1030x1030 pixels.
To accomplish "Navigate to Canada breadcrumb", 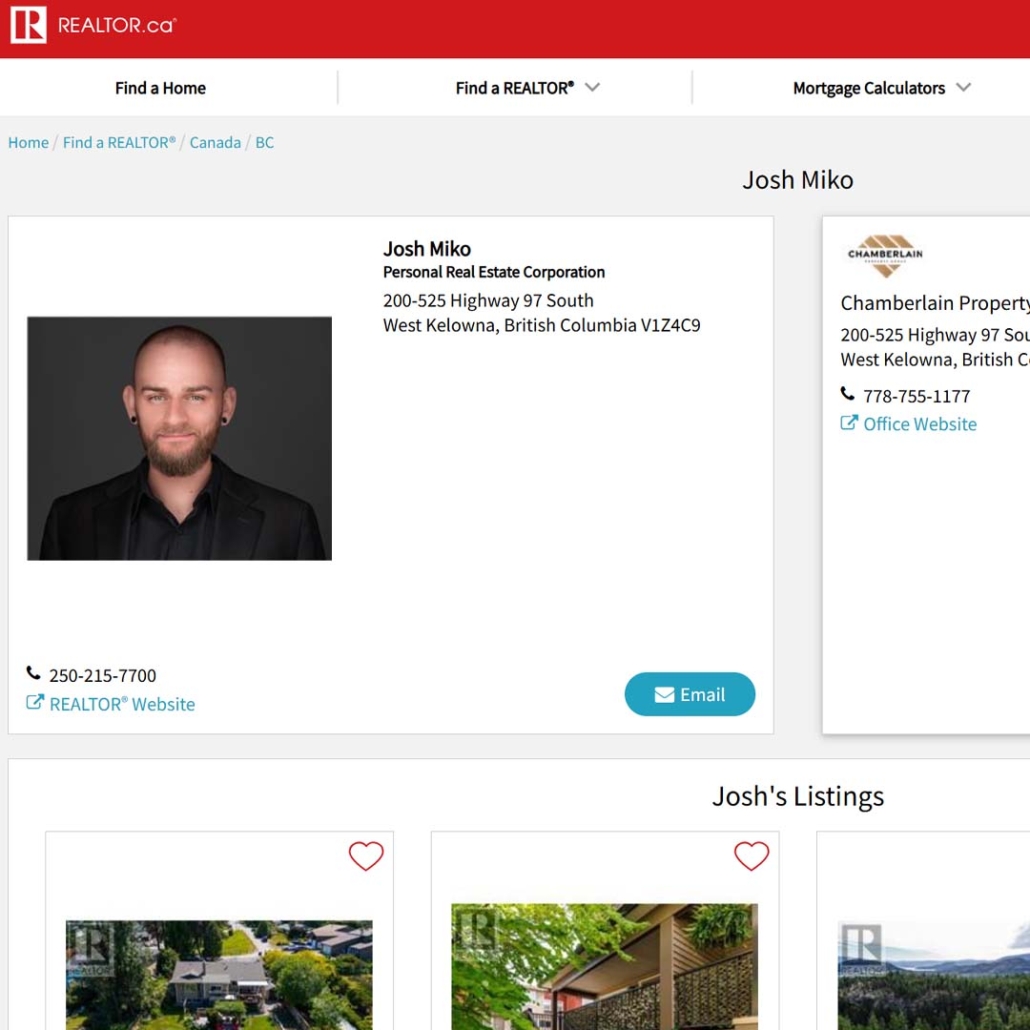I will tap(215, 143).
